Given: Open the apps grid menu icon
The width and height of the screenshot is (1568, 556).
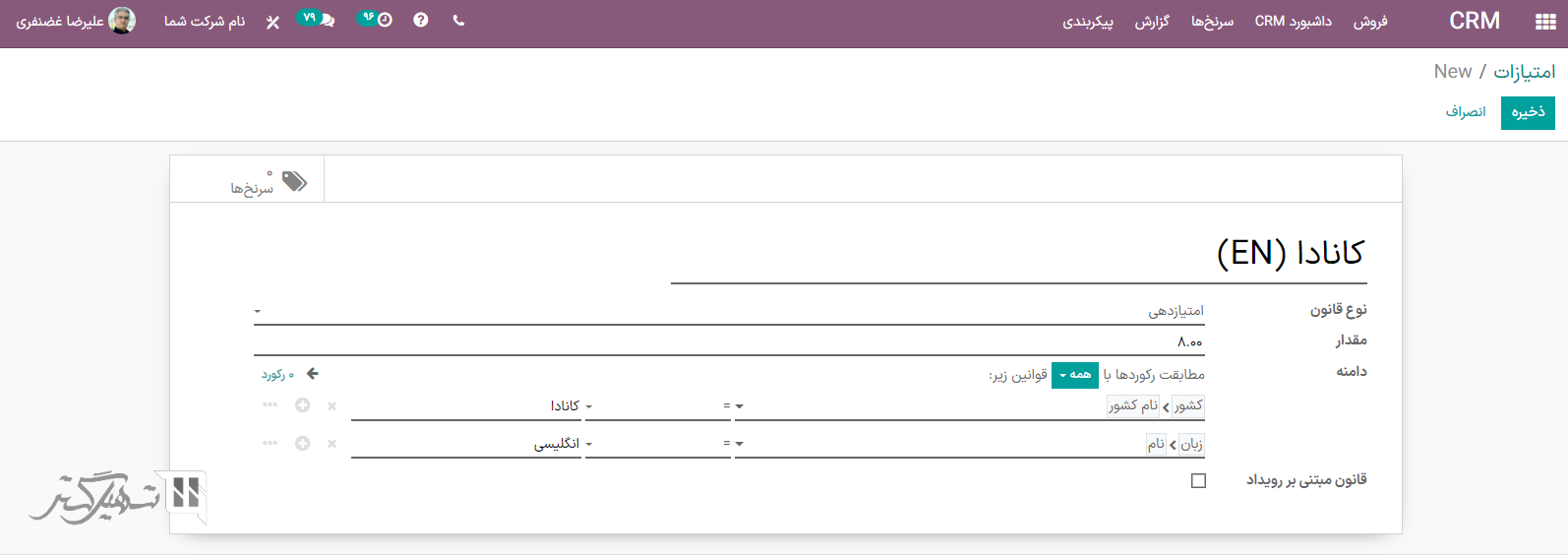Looking at the screenshot, I should tap(1545, 22).
